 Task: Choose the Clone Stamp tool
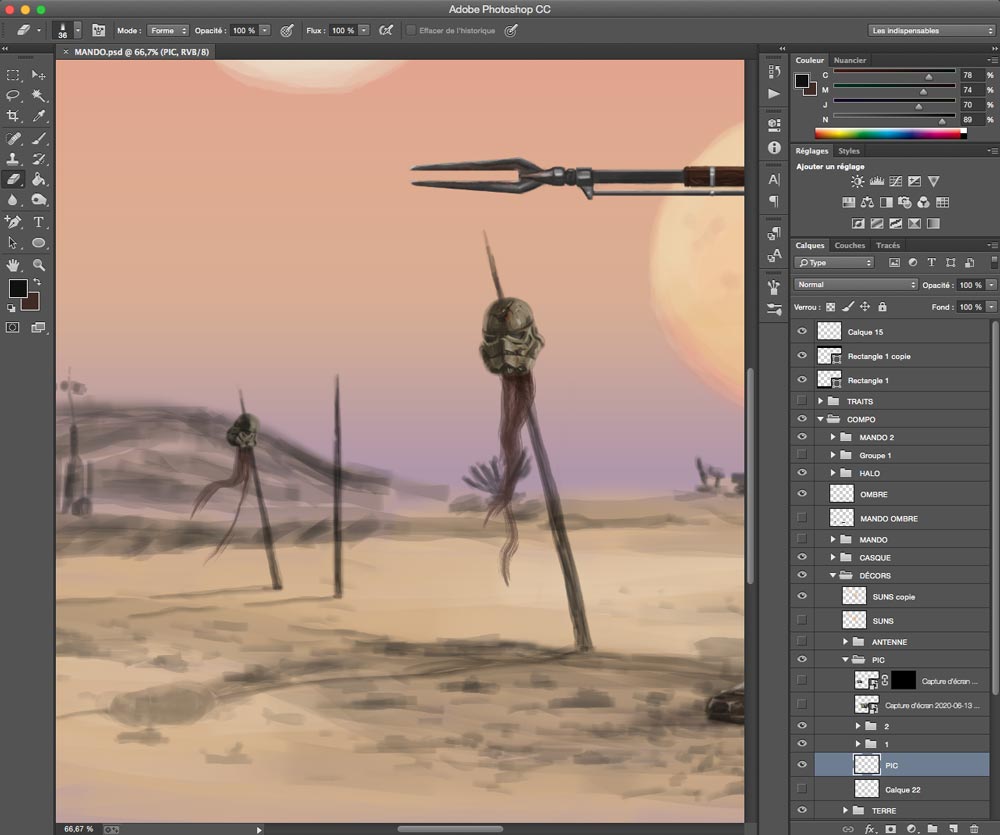tap(14, 159)
